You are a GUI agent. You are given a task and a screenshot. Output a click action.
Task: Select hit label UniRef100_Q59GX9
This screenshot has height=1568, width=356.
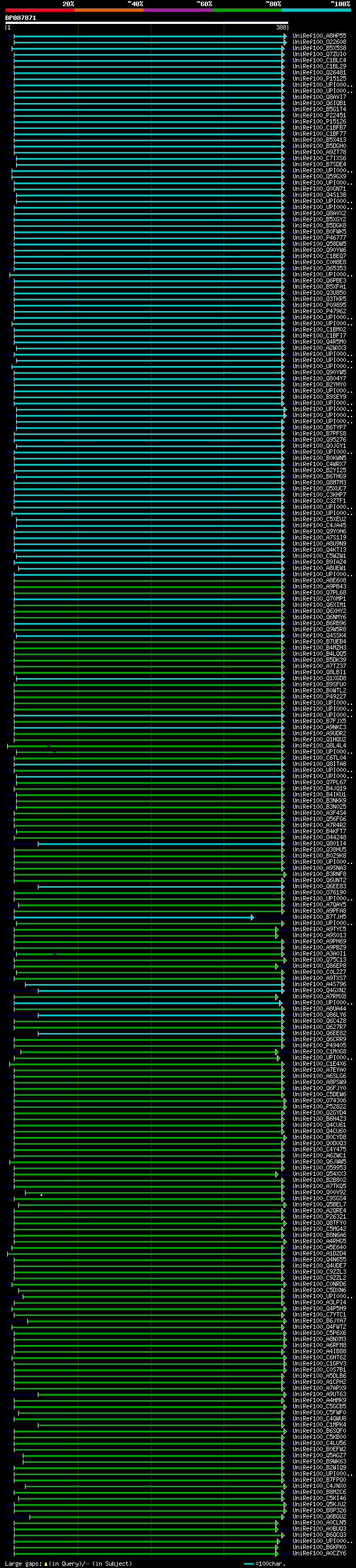tap(319, 176)
